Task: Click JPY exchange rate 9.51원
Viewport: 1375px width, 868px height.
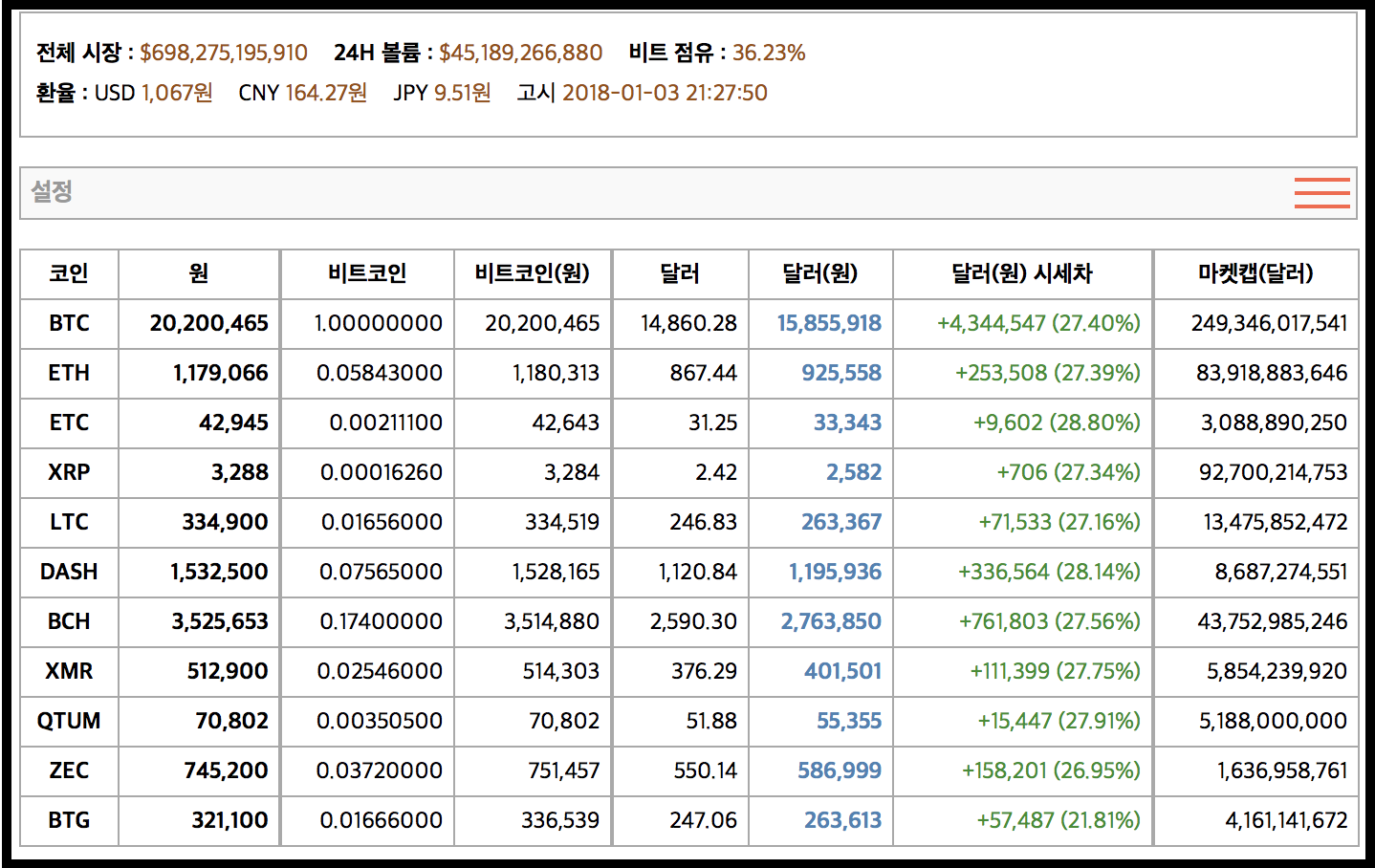Action: point(463,93)
